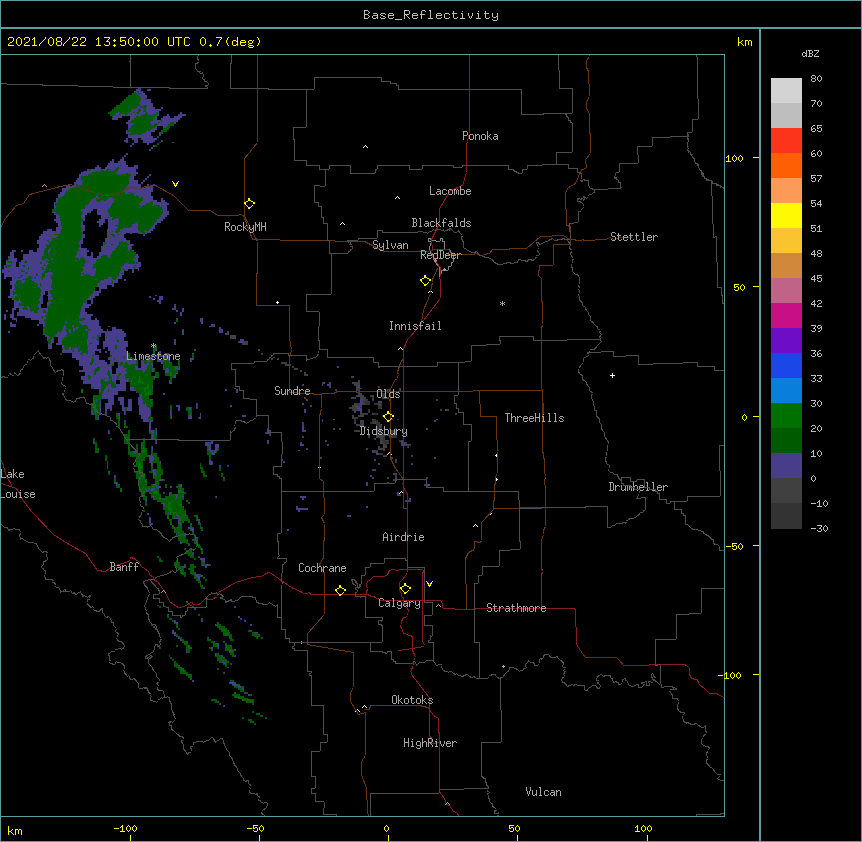Click the RedDeer city label
This screenshot has width=862, height=842.
pyautogui.click(x=440, y=255)
